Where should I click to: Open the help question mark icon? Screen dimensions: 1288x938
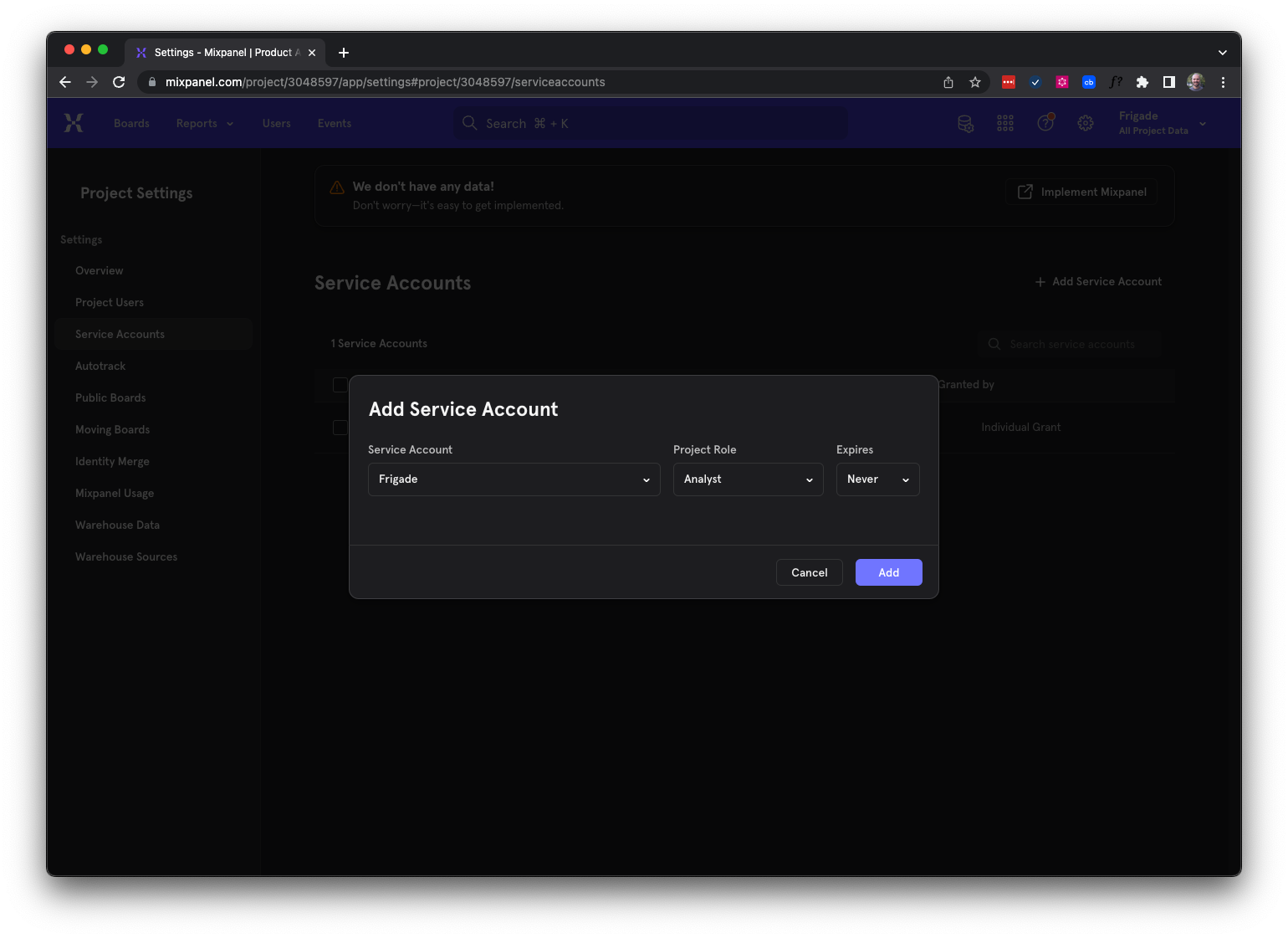[x=1045, y=123]
